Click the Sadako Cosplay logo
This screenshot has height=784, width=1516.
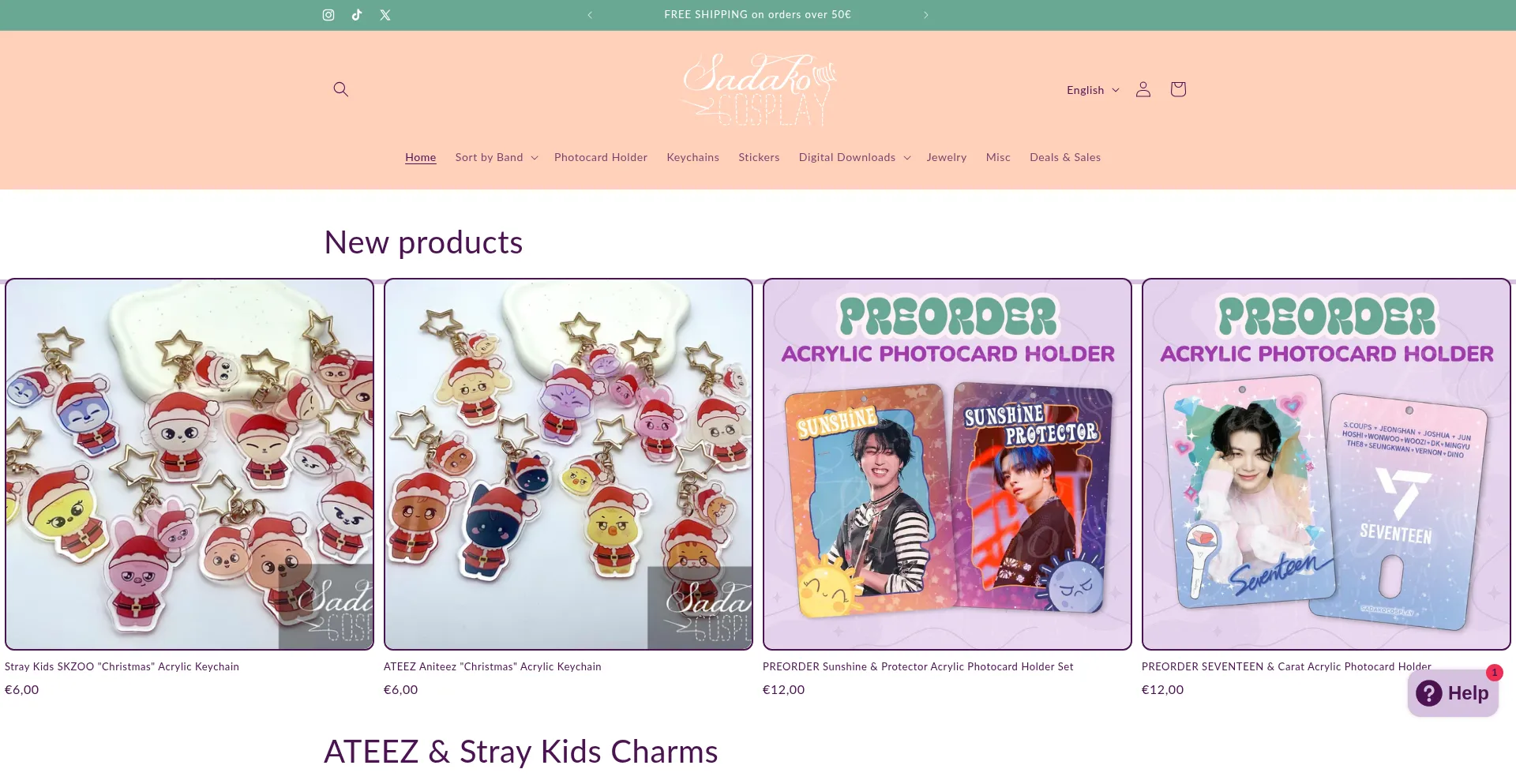pyautogui.click(x=758, y=89)
